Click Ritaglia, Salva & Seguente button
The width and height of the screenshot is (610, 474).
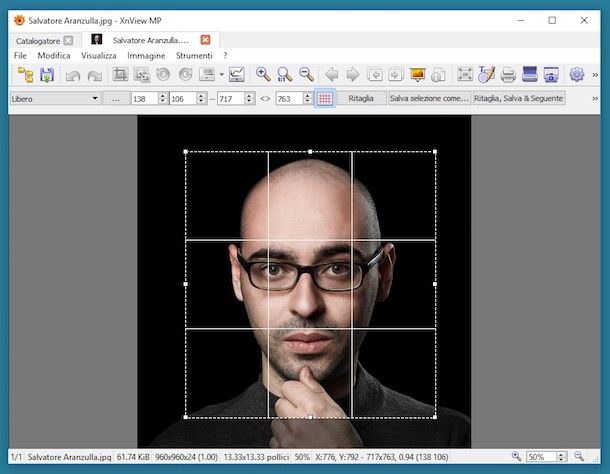tap(519, 98)
